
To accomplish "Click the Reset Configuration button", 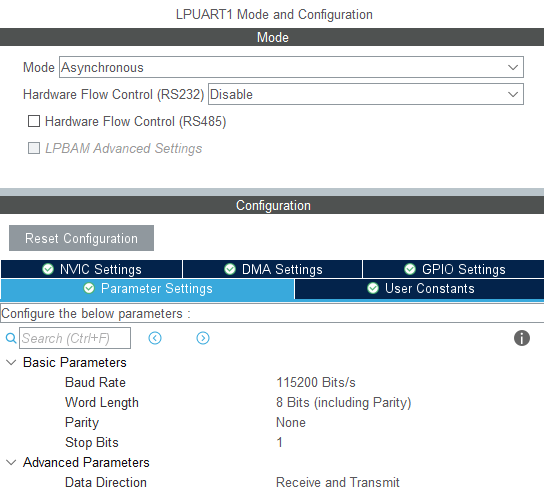I will point(82,238).
